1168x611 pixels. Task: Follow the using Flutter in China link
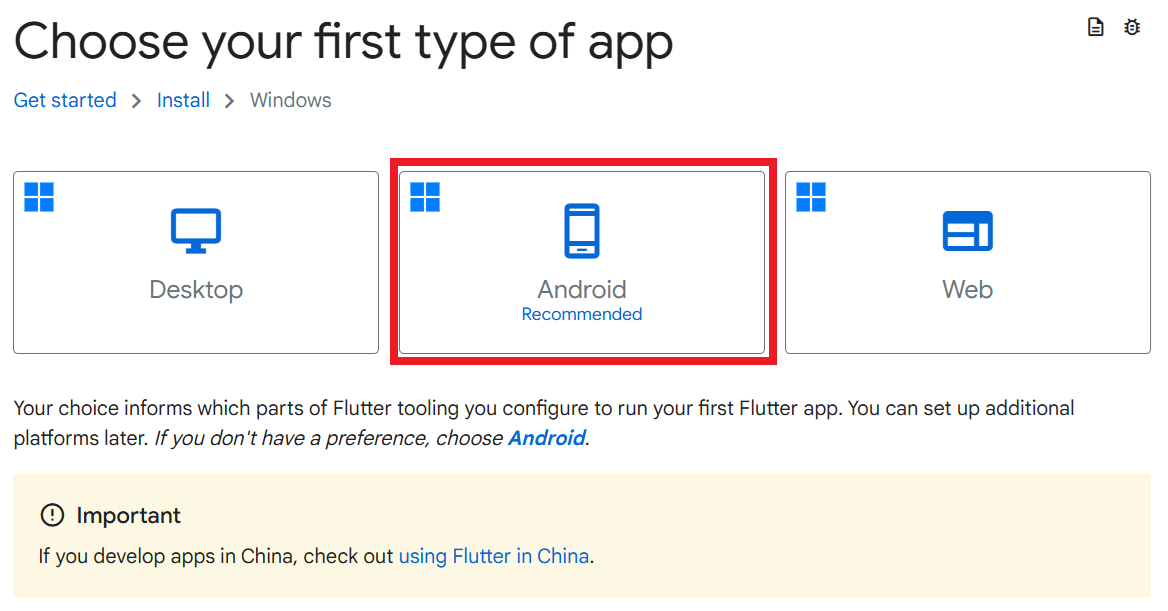point(494,556)
